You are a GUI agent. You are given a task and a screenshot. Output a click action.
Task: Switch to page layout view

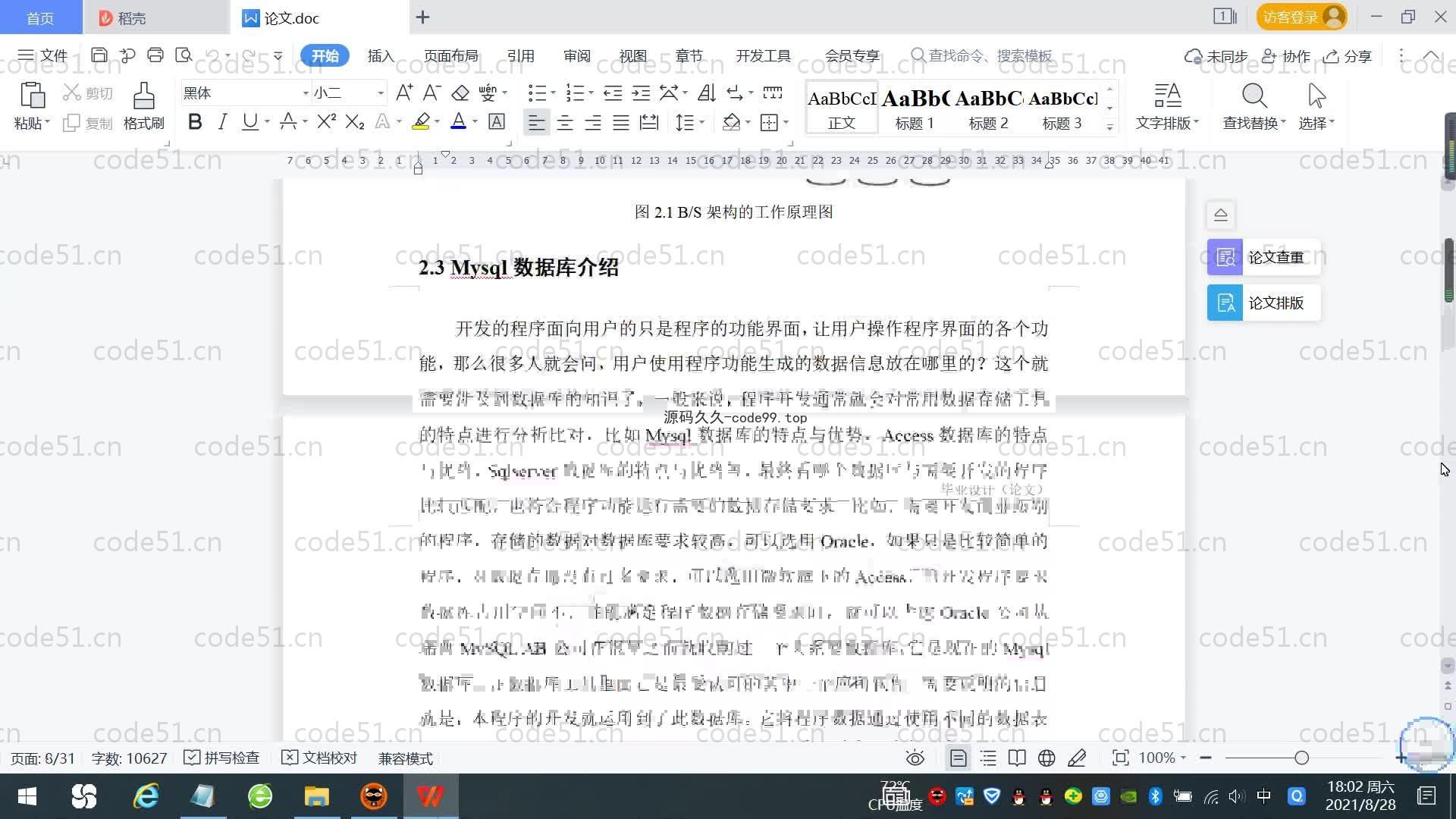pos(959,758)
